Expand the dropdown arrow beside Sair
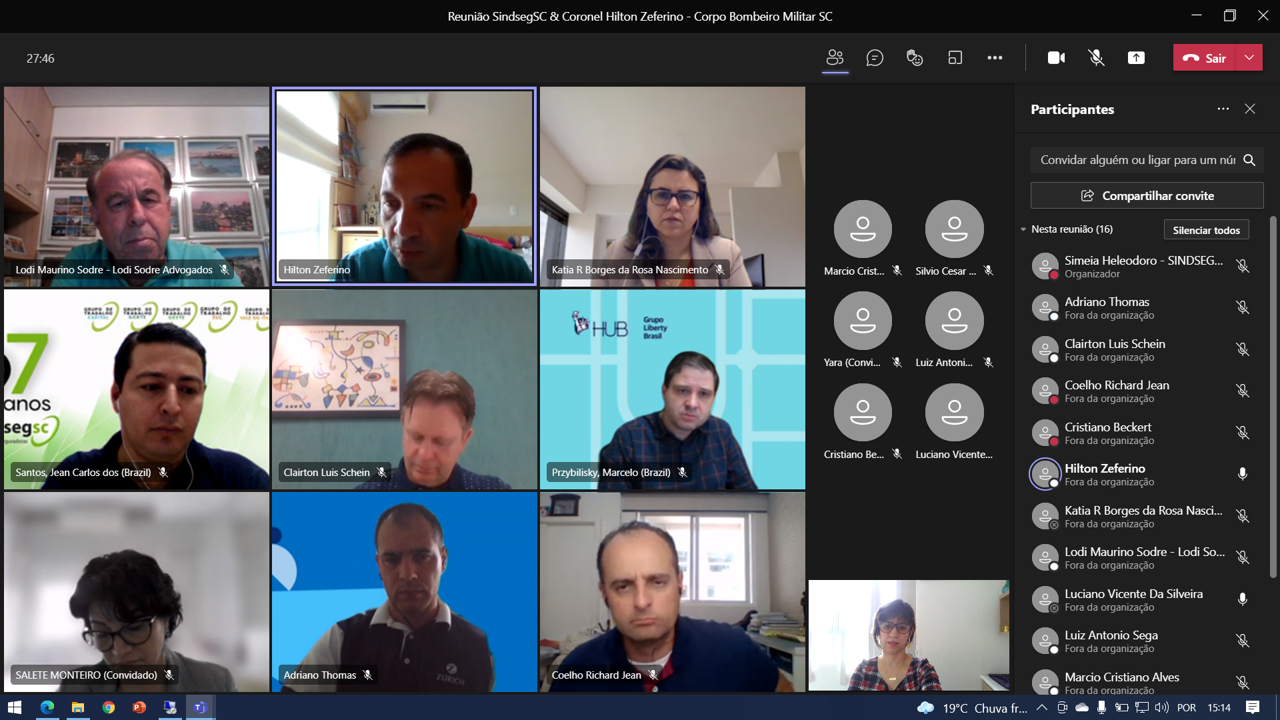The width and height of the screenshot is (1280, 720). pos(1249,58)
